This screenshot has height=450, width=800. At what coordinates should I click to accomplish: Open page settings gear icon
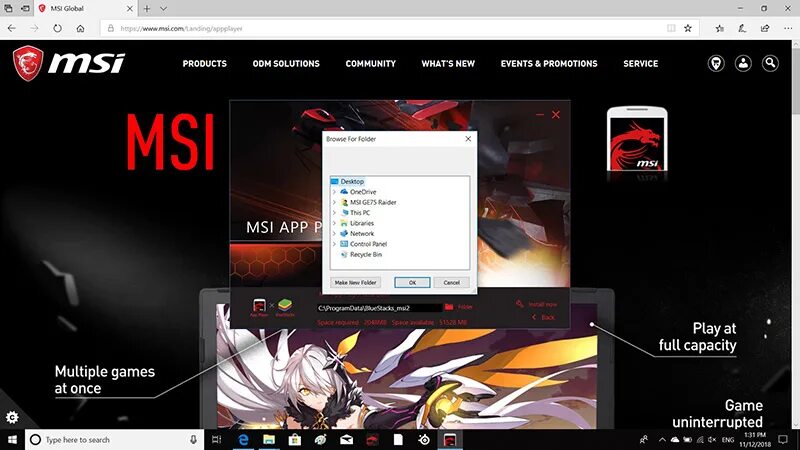point(12,417)
